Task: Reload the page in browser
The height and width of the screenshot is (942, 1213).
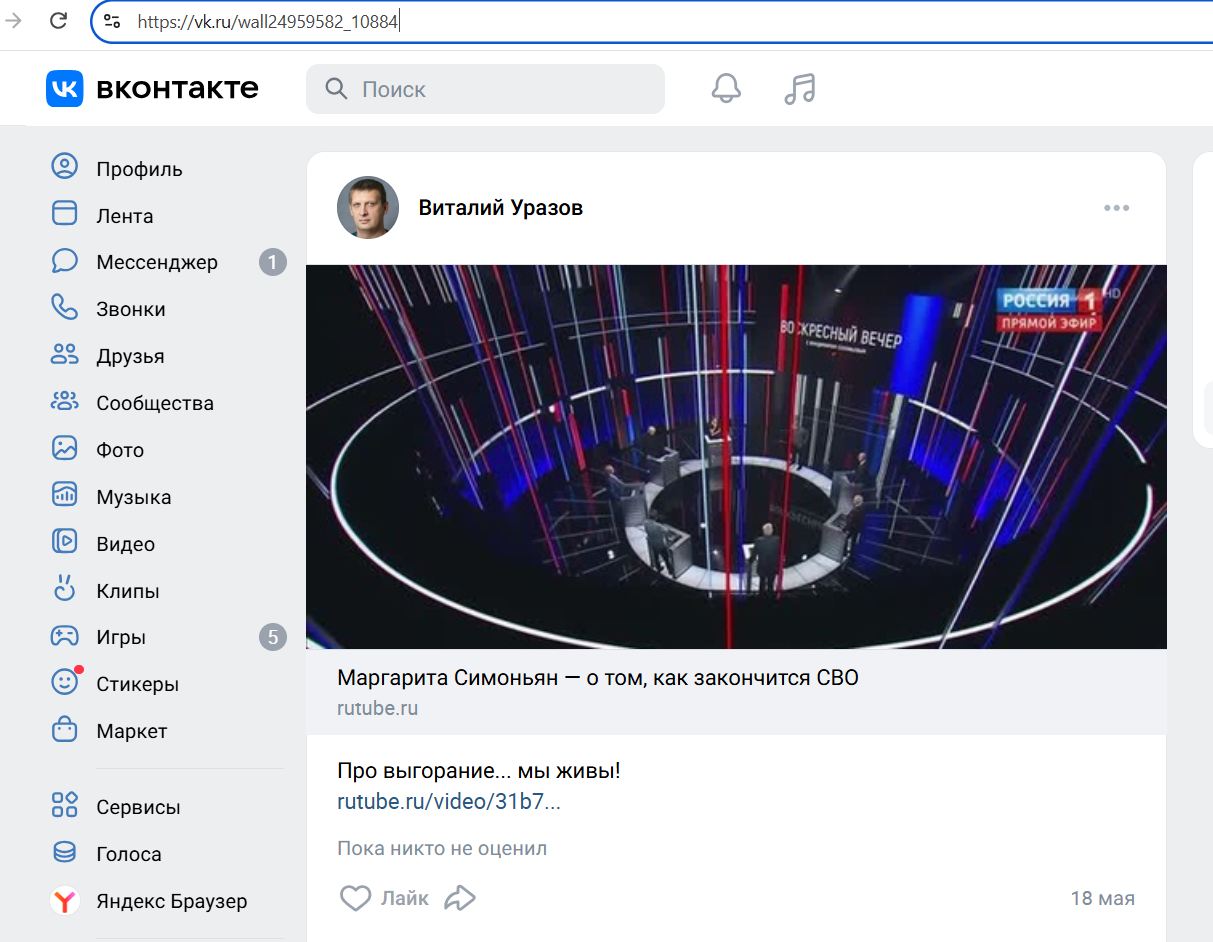Action: [x=58, y=20]
